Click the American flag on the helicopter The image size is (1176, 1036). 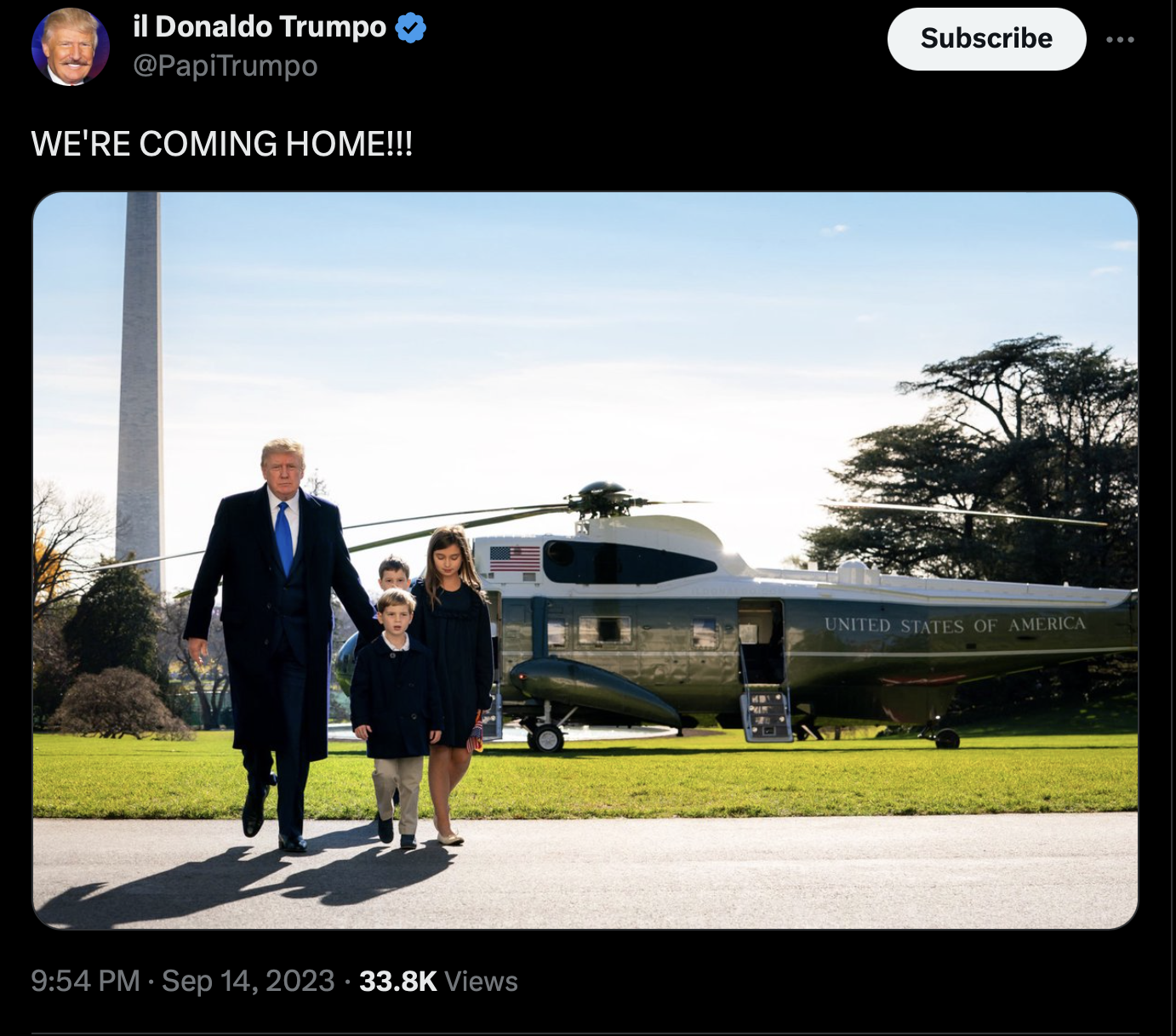coord(515,559)
